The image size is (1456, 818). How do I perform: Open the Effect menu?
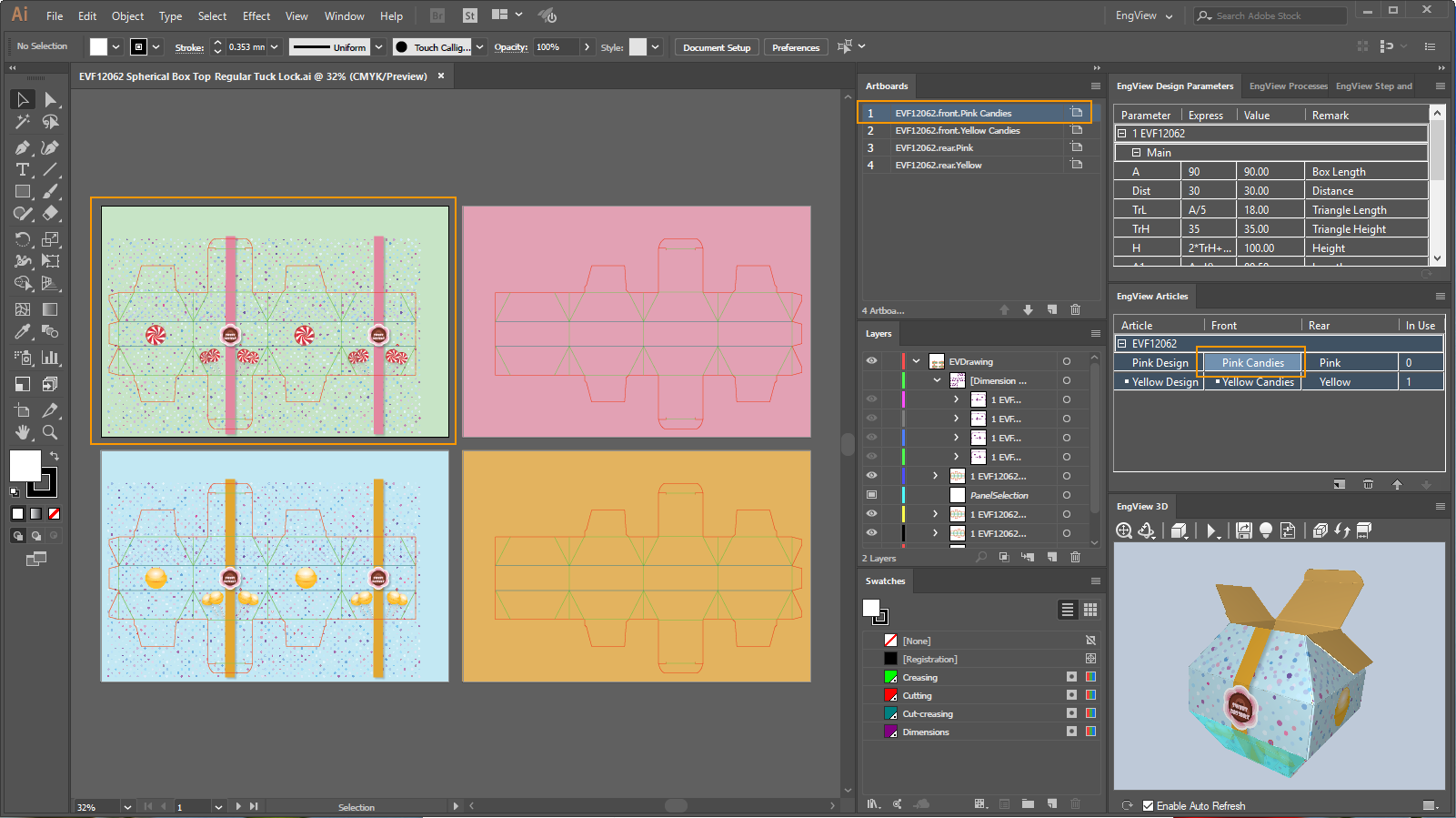click(256, 16)
